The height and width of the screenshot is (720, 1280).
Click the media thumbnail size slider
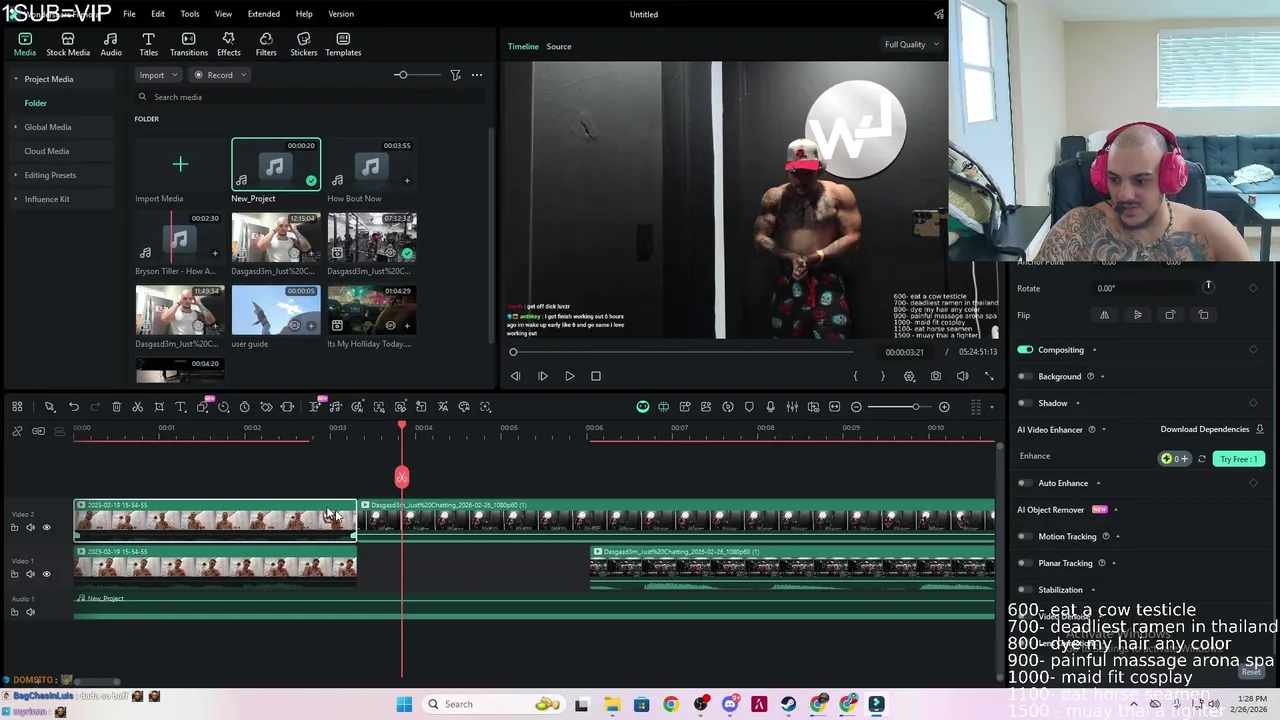tap(416, 75)
